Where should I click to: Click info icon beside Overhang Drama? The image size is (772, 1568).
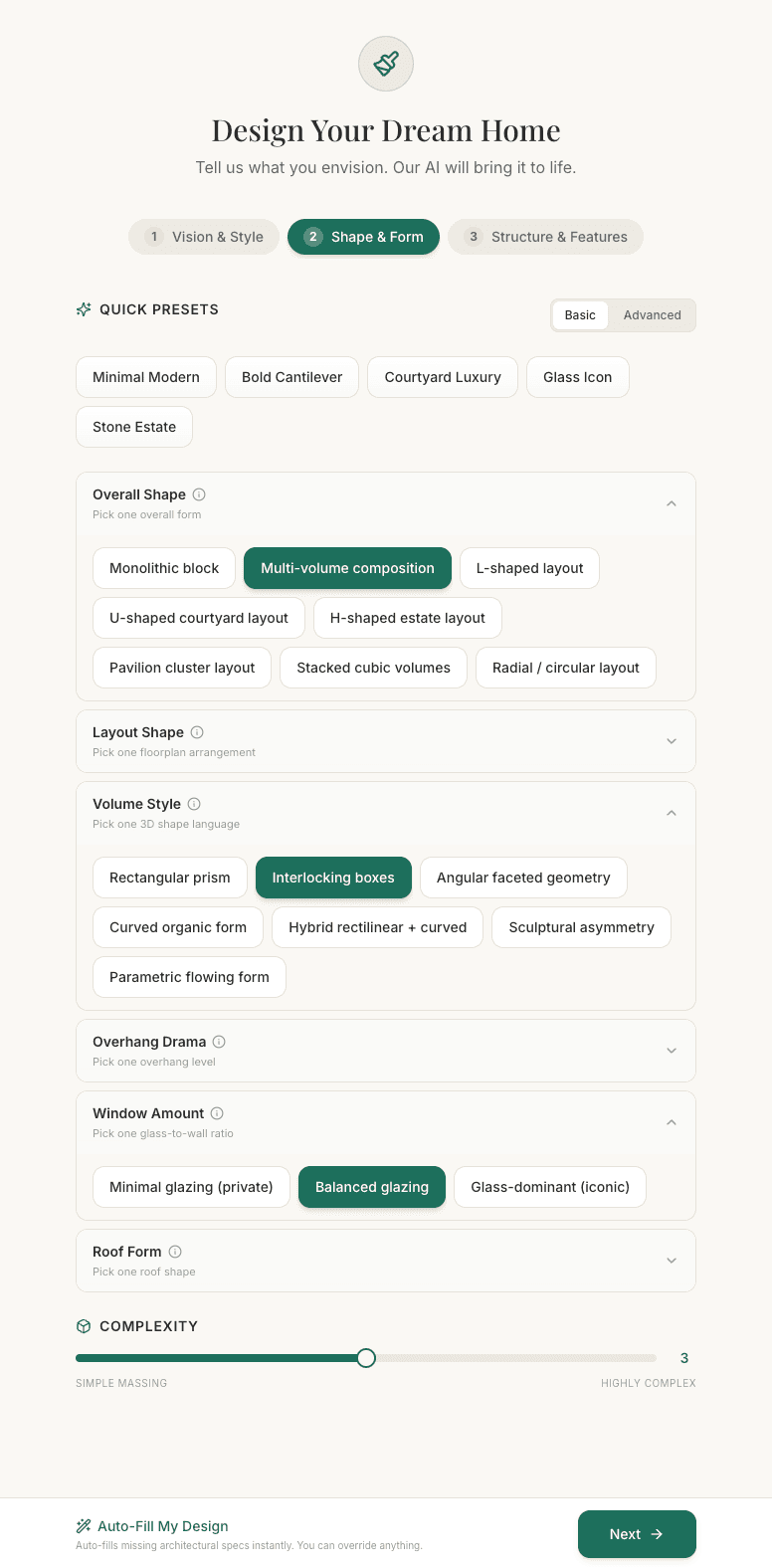coord(219,1042)
